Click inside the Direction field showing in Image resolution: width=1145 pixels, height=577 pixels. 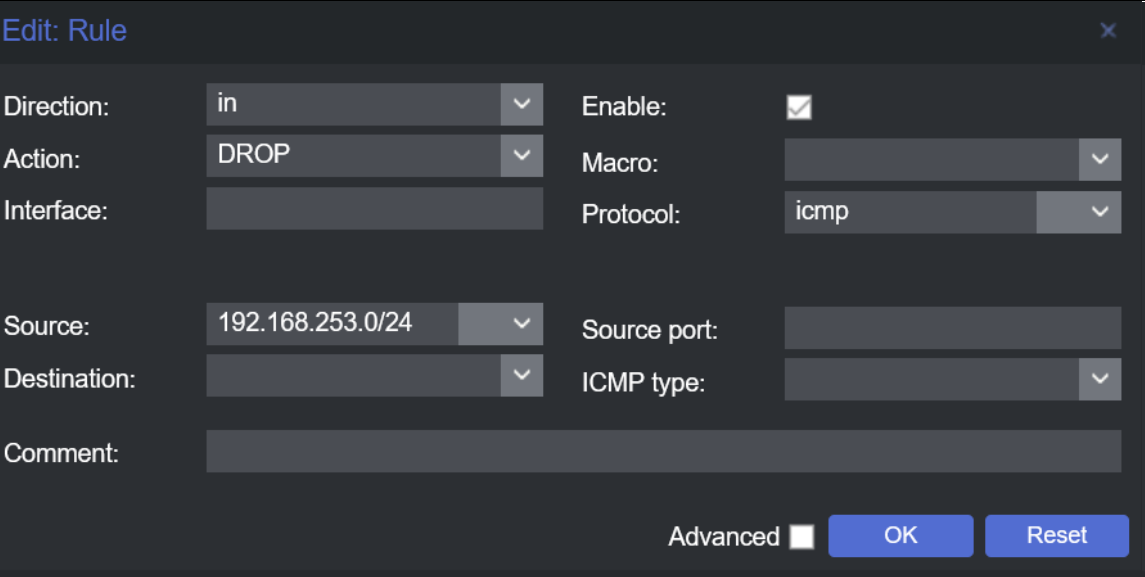[352, 104]
